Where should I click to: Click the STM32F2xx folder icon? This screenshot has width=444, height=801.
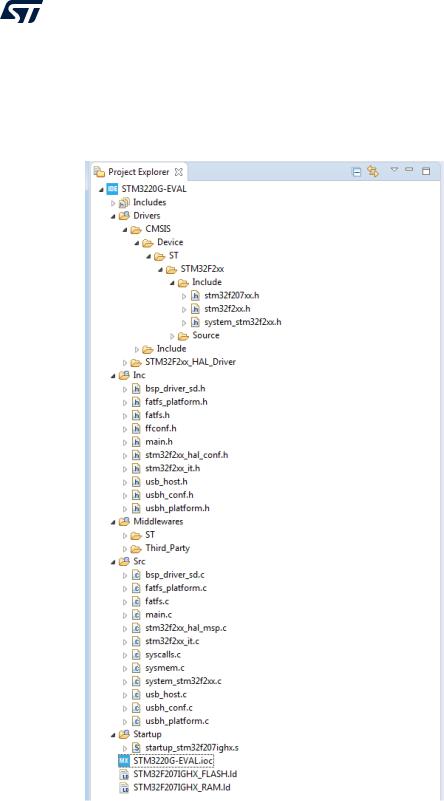click(x=171, y=269)
